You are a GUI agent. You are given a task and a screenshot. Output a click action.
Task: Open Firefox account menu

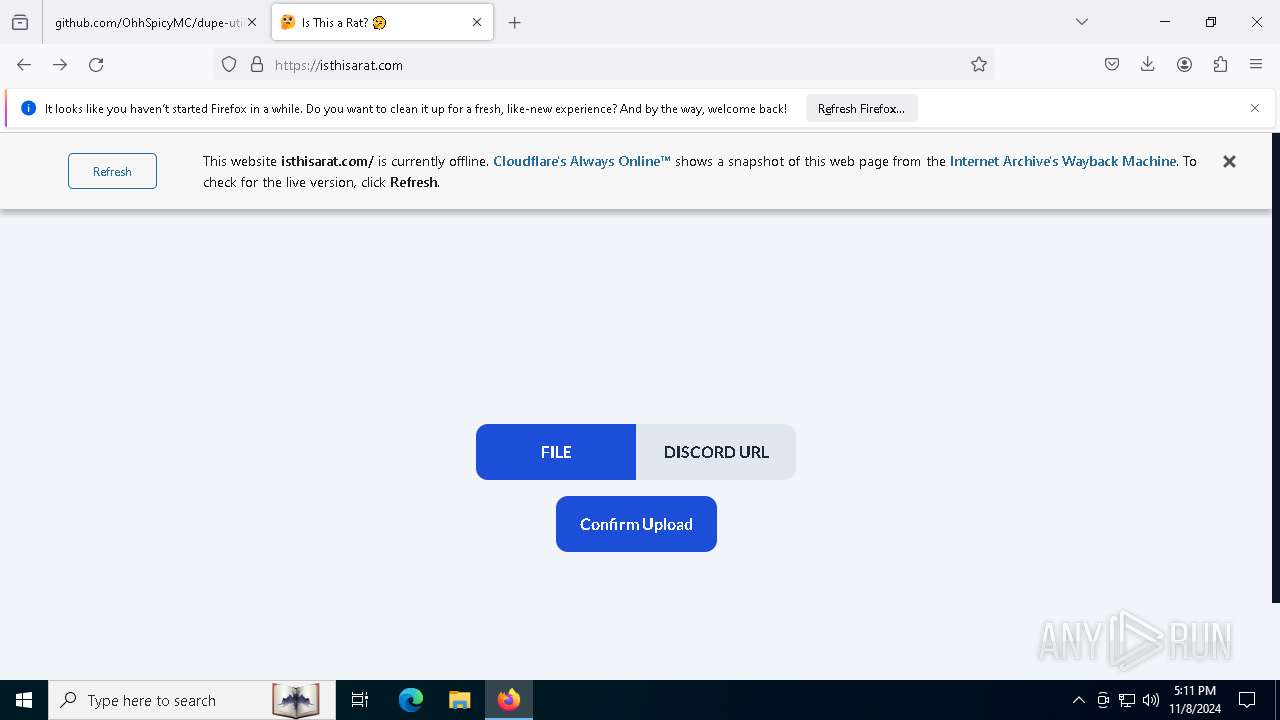pyautogui.click(x=1184, y=65)
